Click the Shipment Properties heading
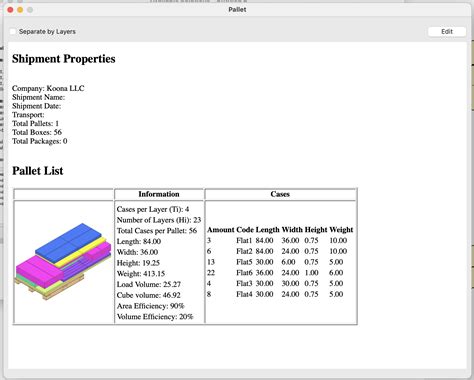474x380 pixels. tap(64, 59)
